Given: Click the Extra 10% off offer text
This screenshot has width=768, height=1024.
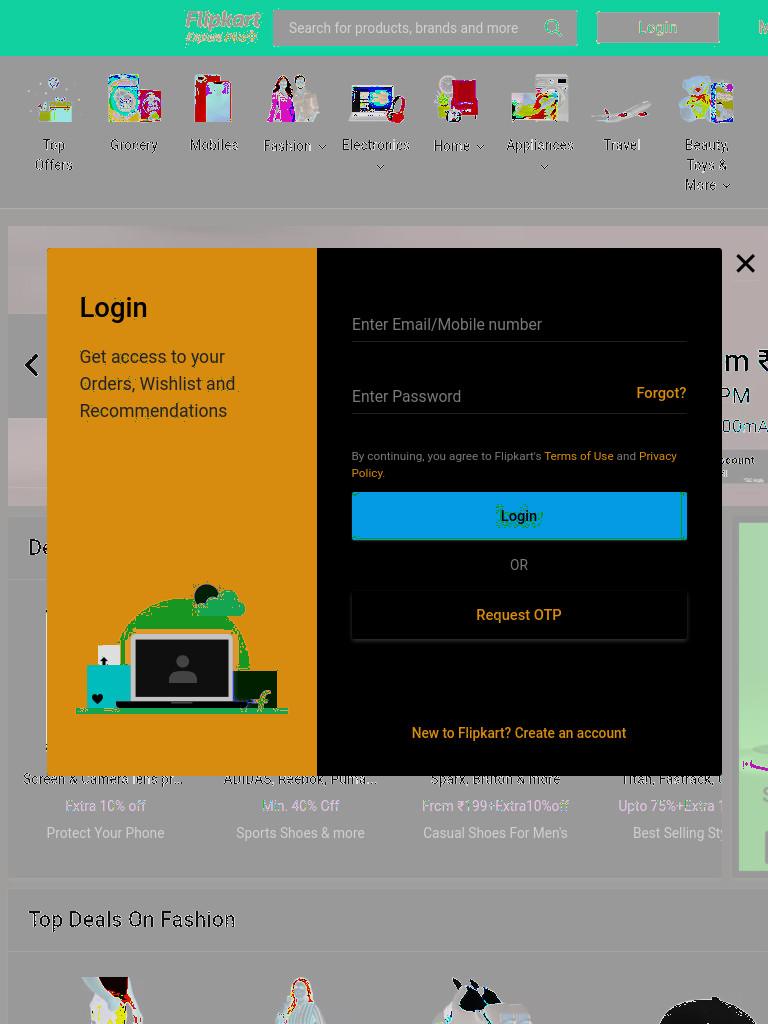Looking at the screenshot, I should coord(105,806).
